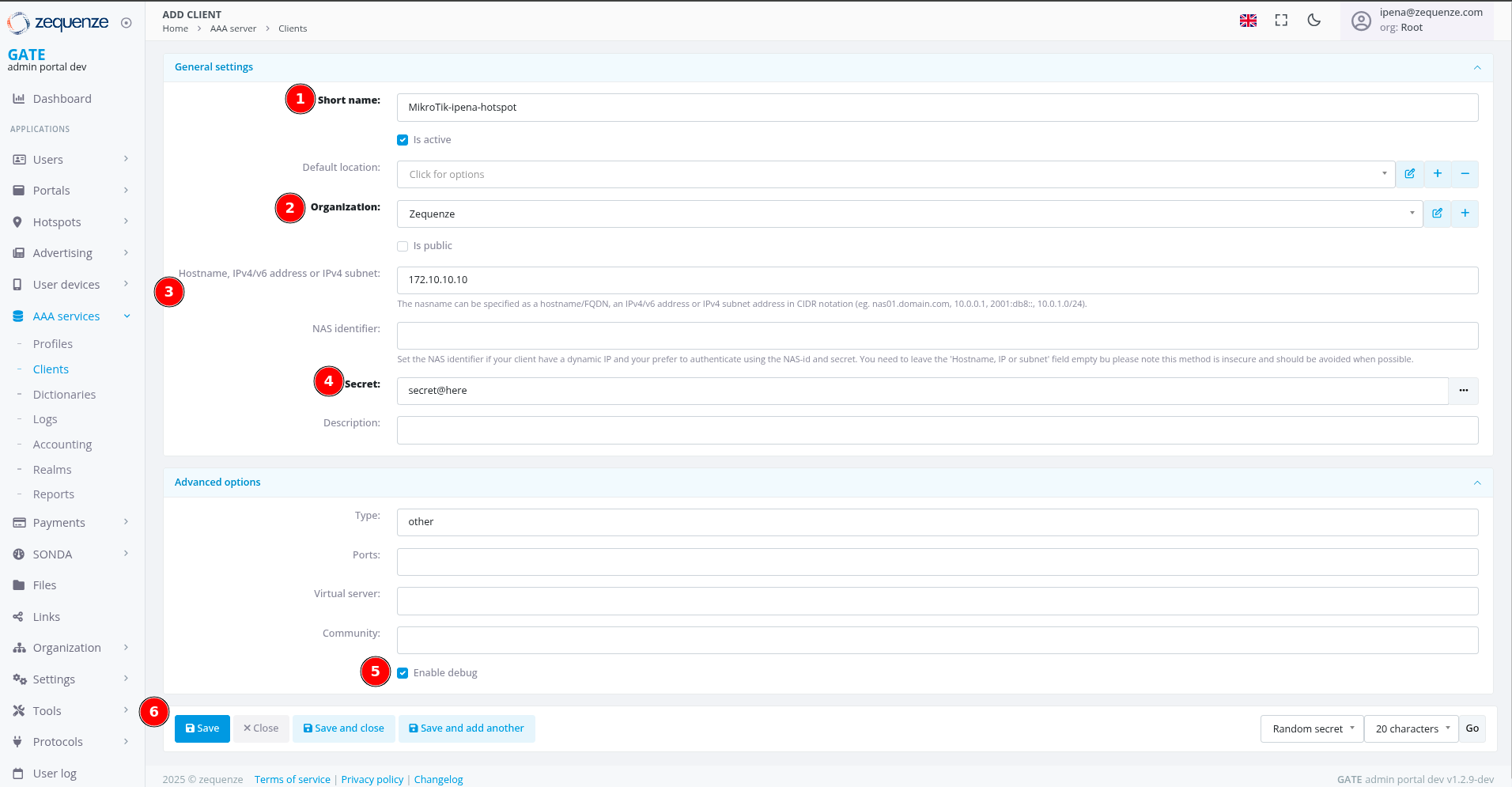Click plus icon beside Organization field
The image size is (1512, 787).
pos(1465,214)
